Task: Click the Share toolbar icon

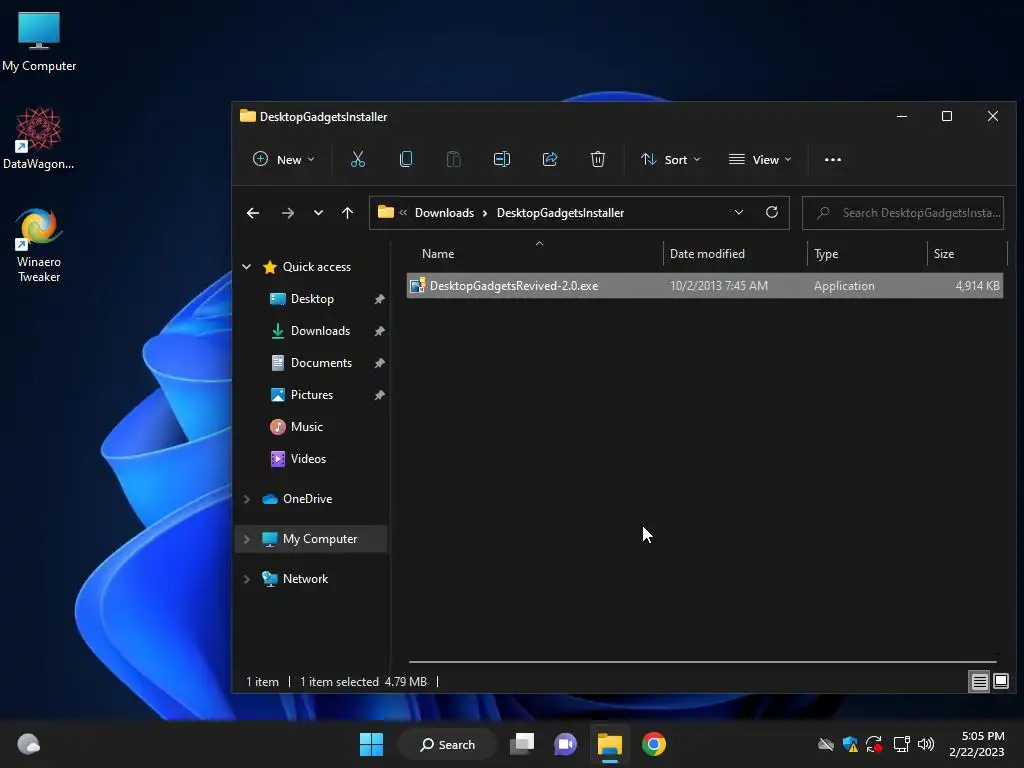Action: pyautogui.click(x=550, y=159)
